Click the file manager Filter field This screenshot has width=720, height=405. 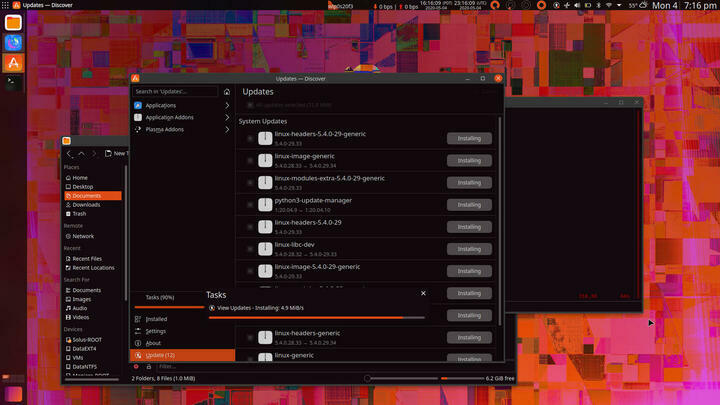point(335,366)
